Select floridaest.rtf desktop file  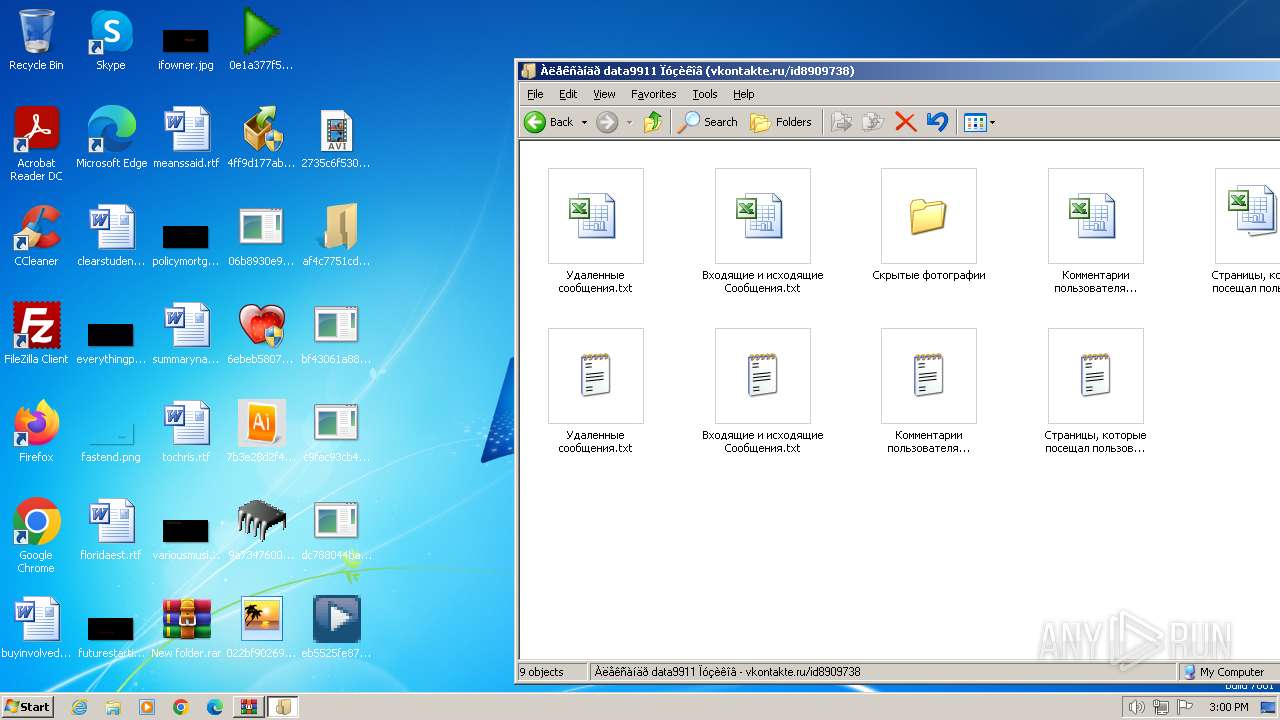pyautogui.click(x=111, y=530)
